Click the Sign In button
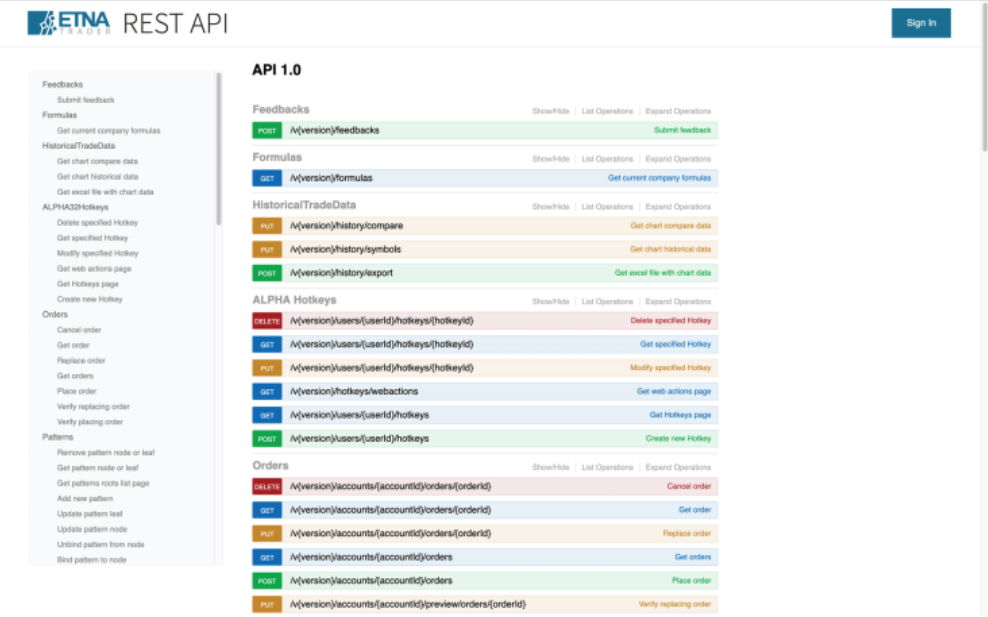The height and width of the screenshot is (617, 988). [x=920, y=22]
